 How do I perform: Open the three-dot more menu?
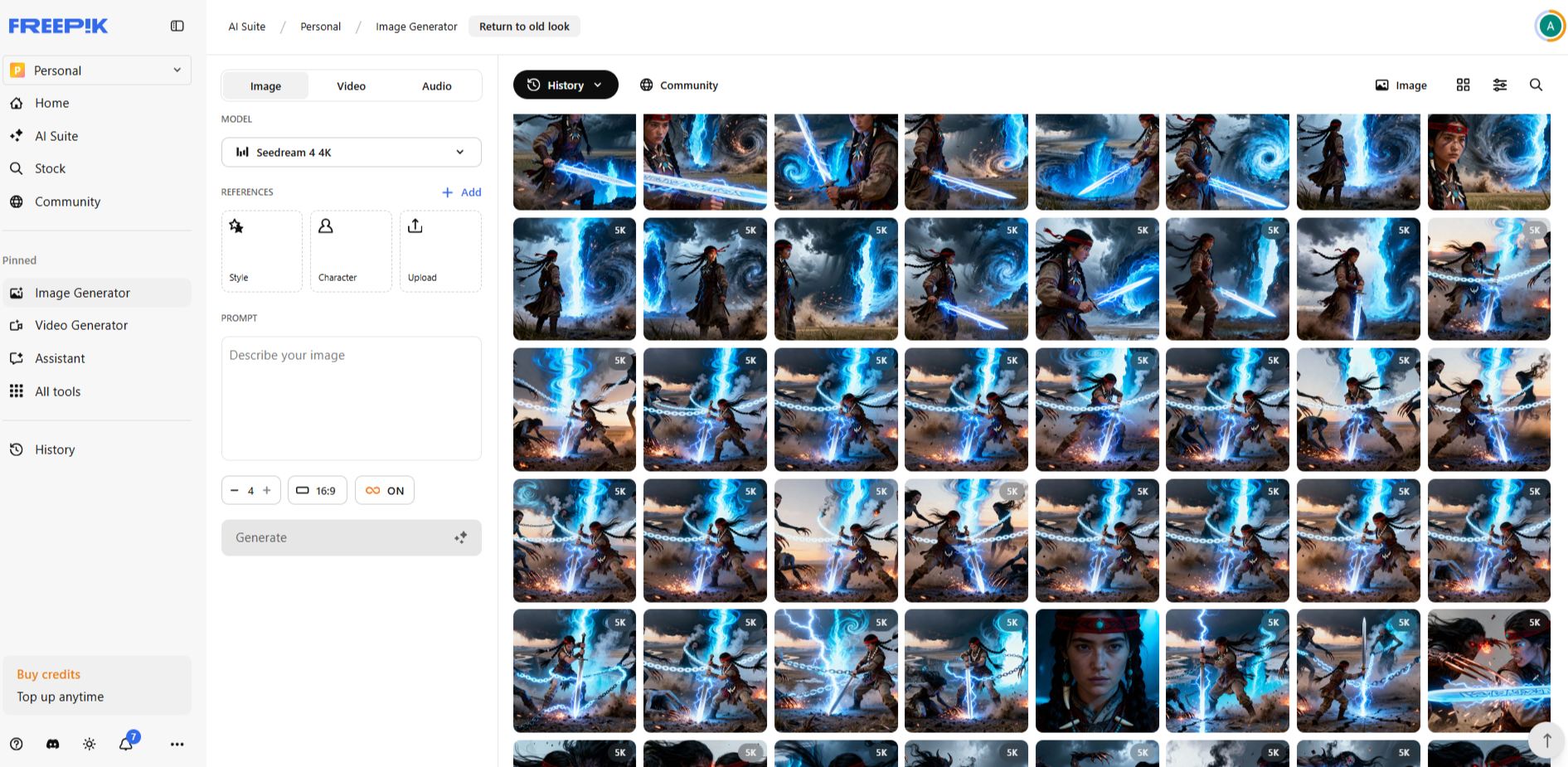point(177,744)
